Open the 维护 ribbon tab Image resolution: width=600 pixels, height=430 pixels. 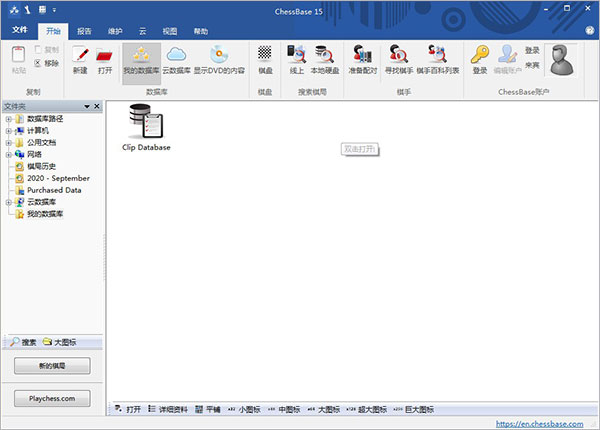(116, 31)
